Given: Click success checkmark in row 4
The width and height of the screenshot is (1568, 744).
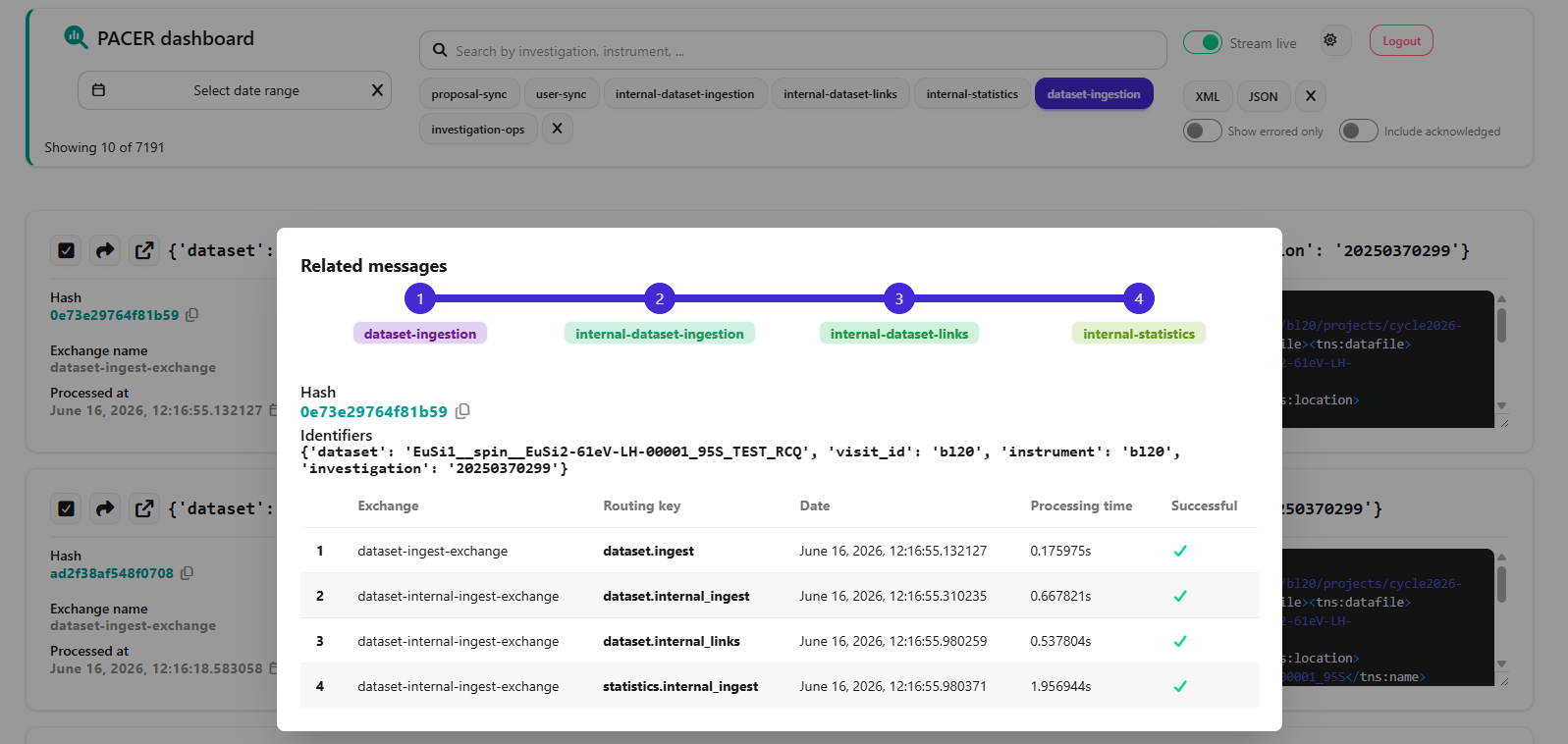Looking at the screenshot, I should point(1180,686).
